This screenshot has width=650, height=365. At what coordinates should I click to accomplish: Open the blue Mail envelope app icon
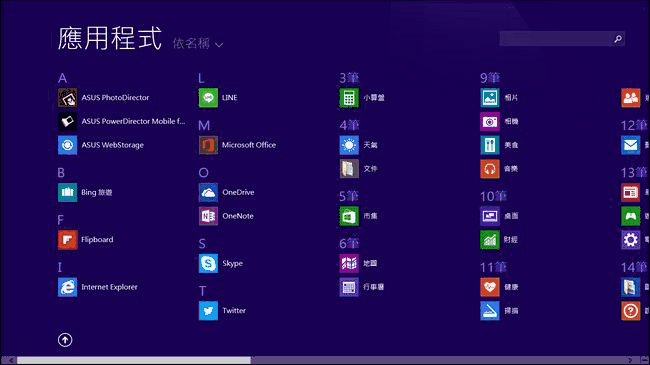(x=631, y=145)
